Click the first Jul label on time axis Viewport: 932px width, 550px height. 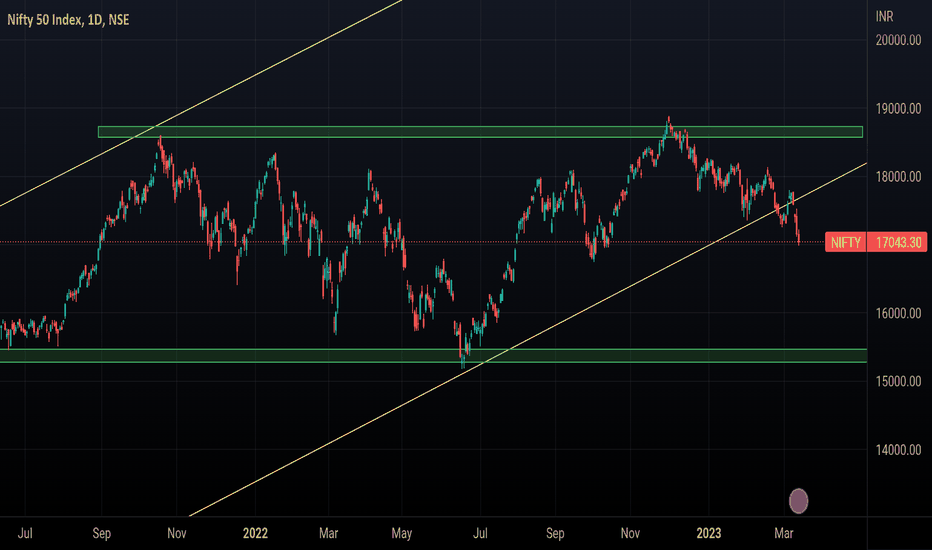pos(25,533)
